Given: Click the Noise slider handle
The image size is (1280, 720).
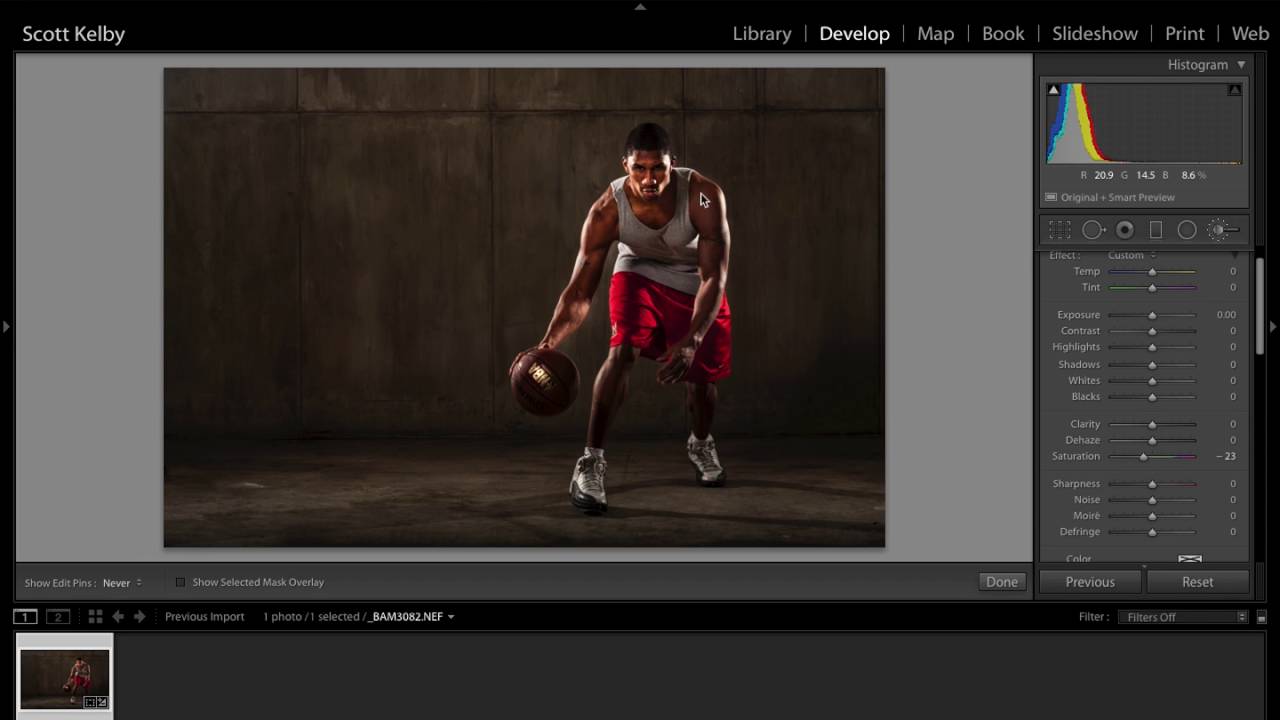Looking at the screenshot, I should (1152, 500).
